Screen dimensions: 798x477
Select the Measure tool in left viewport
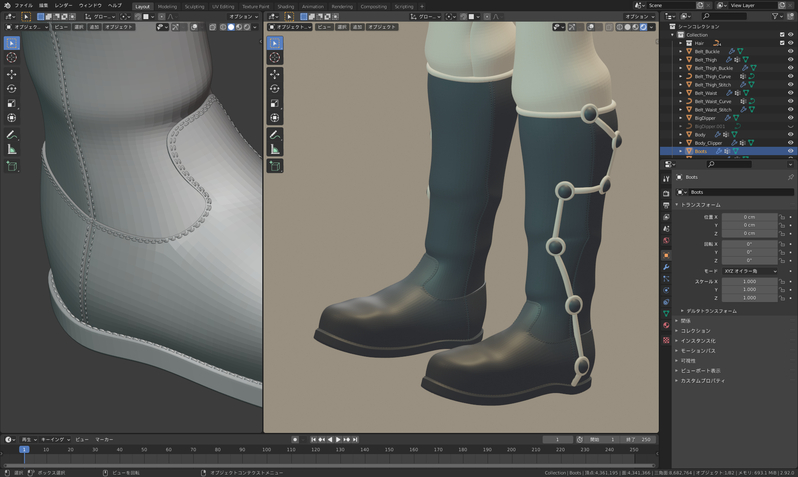point(12,150)
